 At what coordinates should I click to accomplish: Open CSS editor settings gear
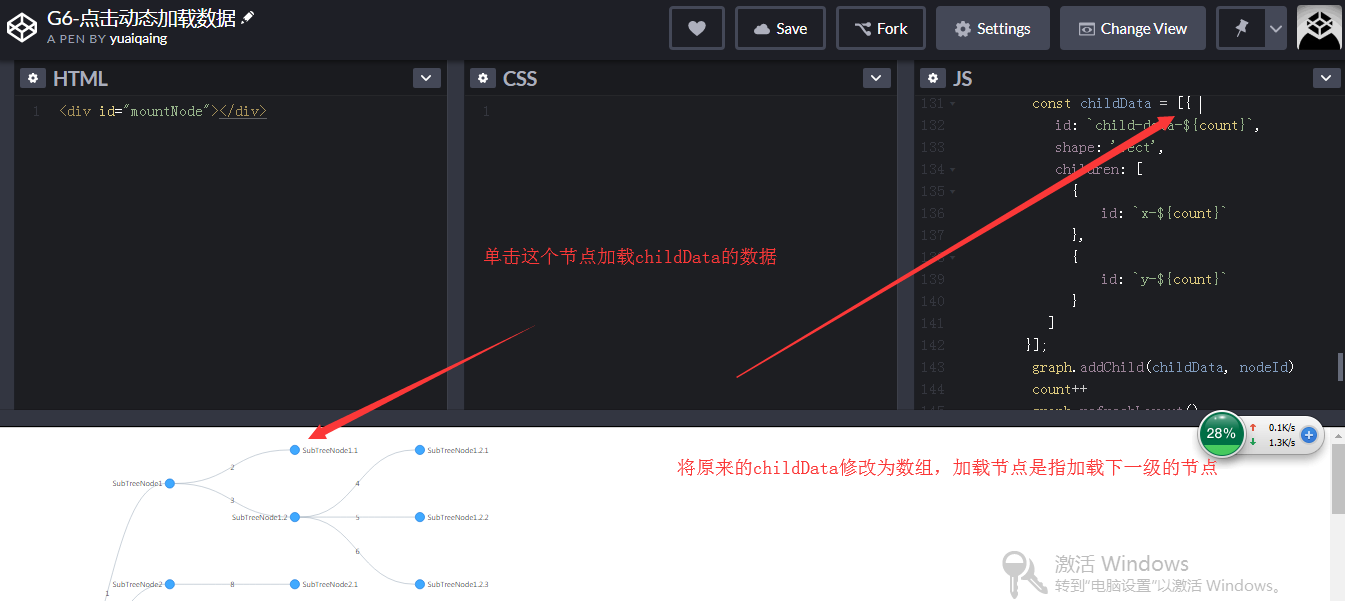483,78
